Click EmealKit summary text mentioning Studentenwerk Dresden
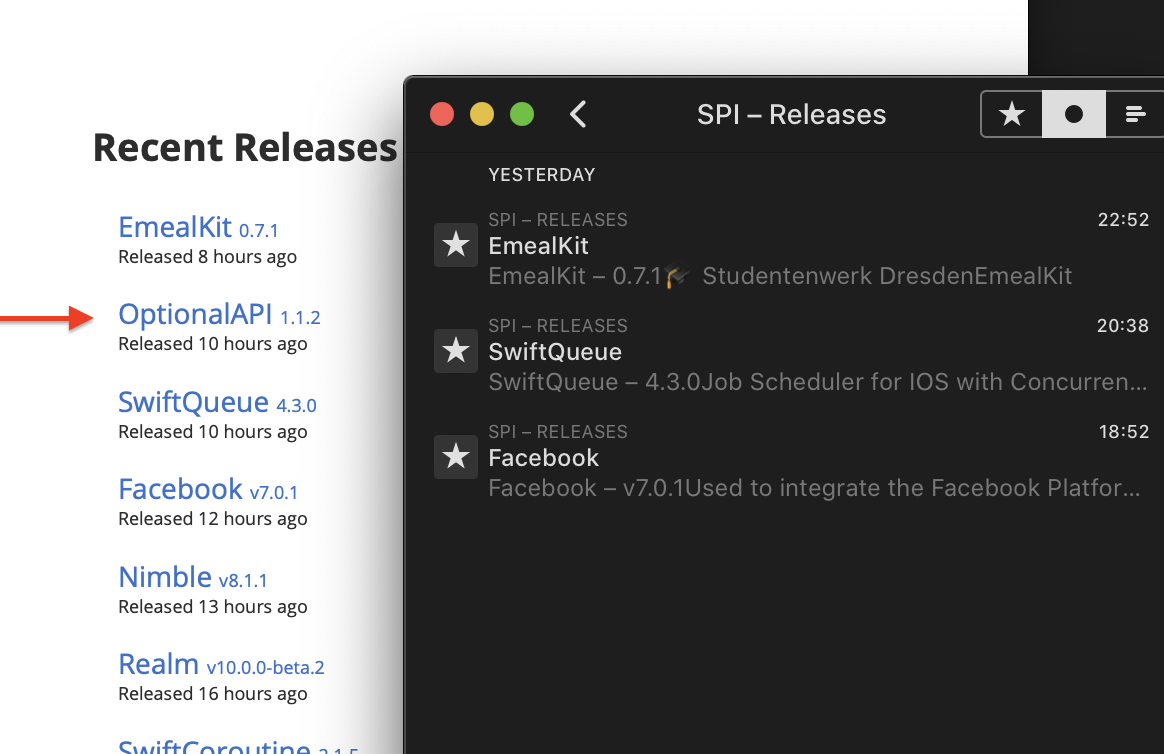The height and width of the screenshot is (754, 1164). (780, 276)
